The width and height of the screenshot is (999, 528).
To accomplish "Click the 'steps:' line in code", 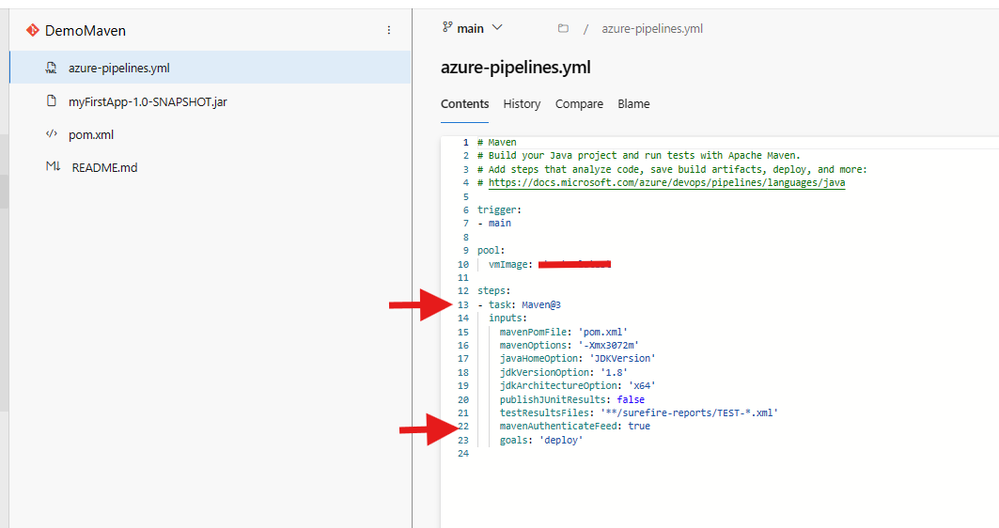I will [x=494, y=291].
